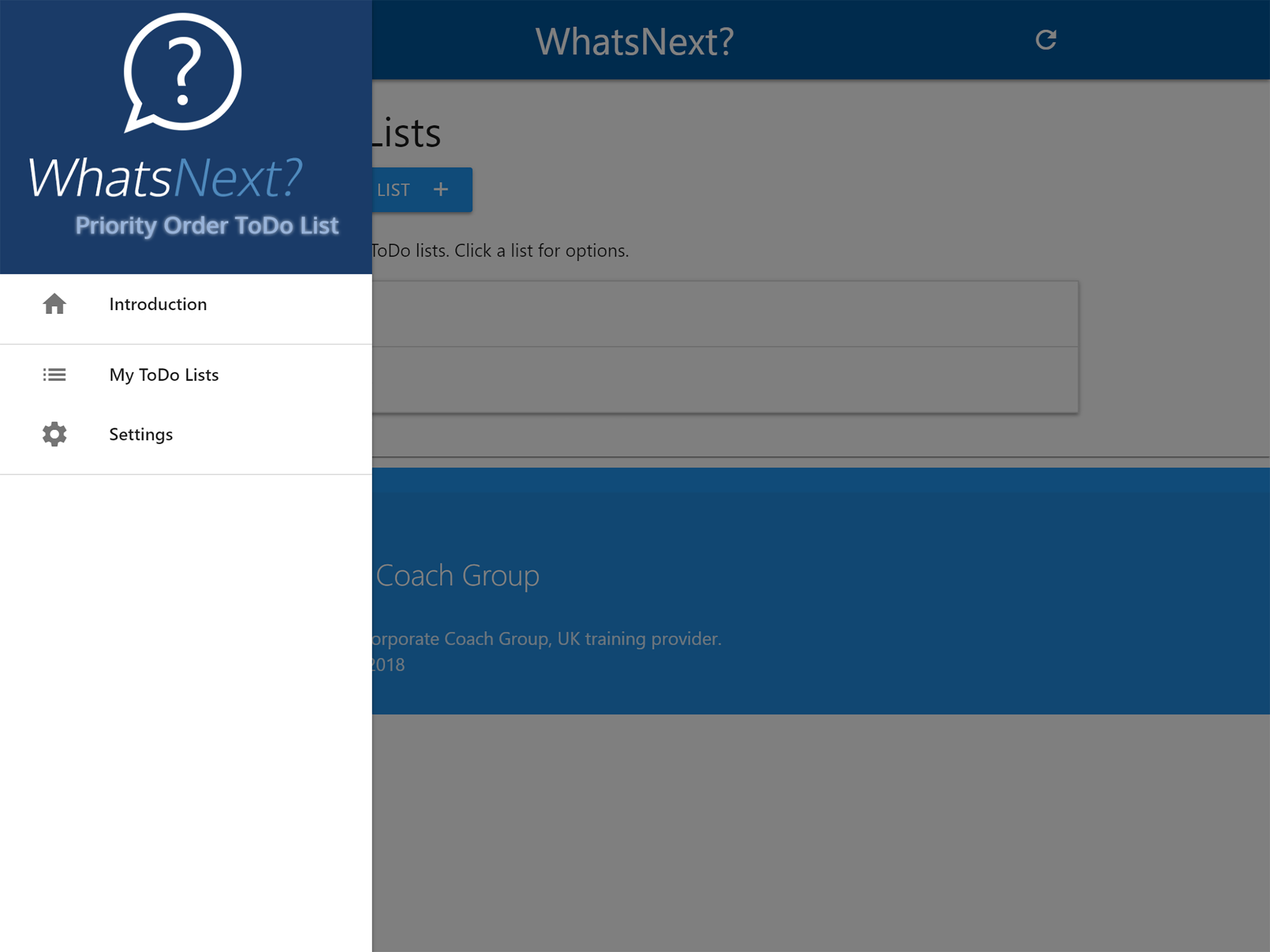Click the WhatsNext? drawer logo text
Image resolution: width=1270 pixels, height=952 pixels.
click(x=165, y=178)
